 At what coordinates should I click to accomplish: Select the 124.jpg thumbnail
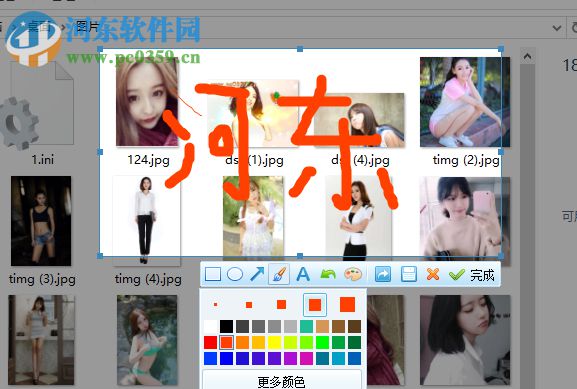(x=147, y=102)
